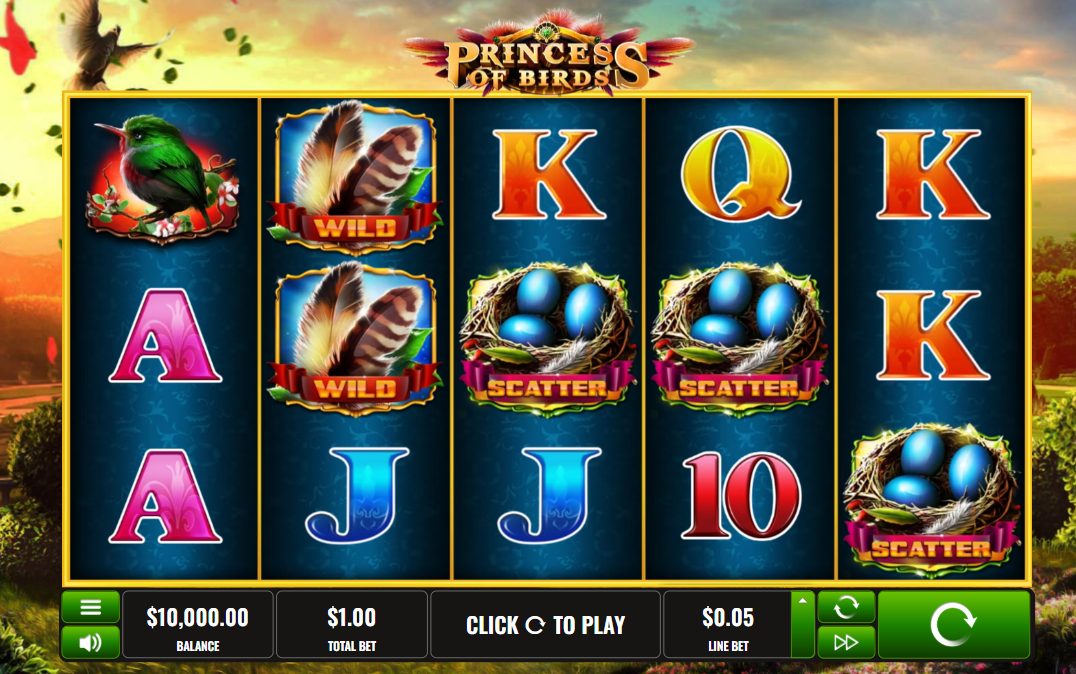Image resolution: width=1076 pixels, height=674 pixels.
Task: Click the blue J on third reel
Action: [x=549, y=494]
